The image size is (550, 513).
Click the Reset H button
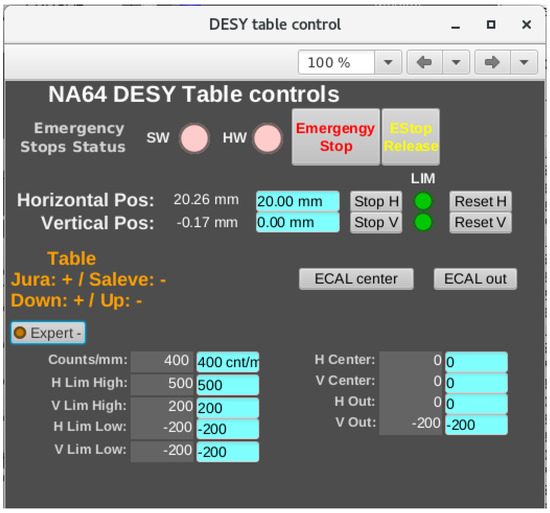tap(481, 201)
